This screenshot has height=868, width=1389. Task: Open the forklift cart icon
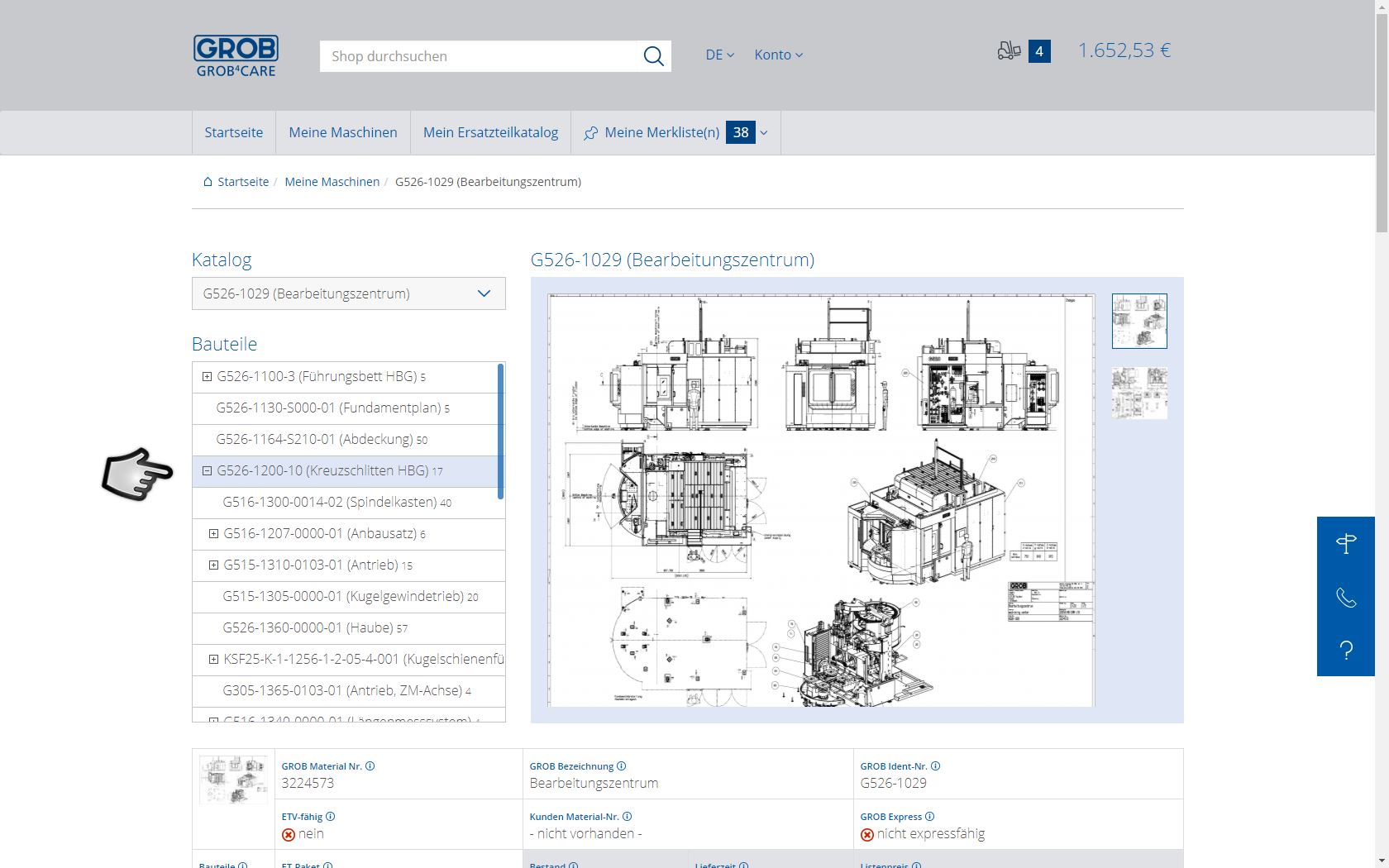tap(1009, 50)
